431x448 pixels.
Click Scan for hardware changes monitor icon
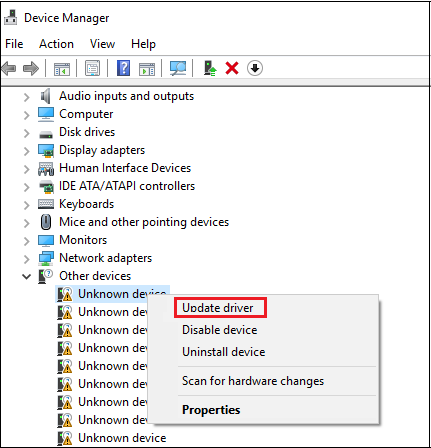(178, 68)
